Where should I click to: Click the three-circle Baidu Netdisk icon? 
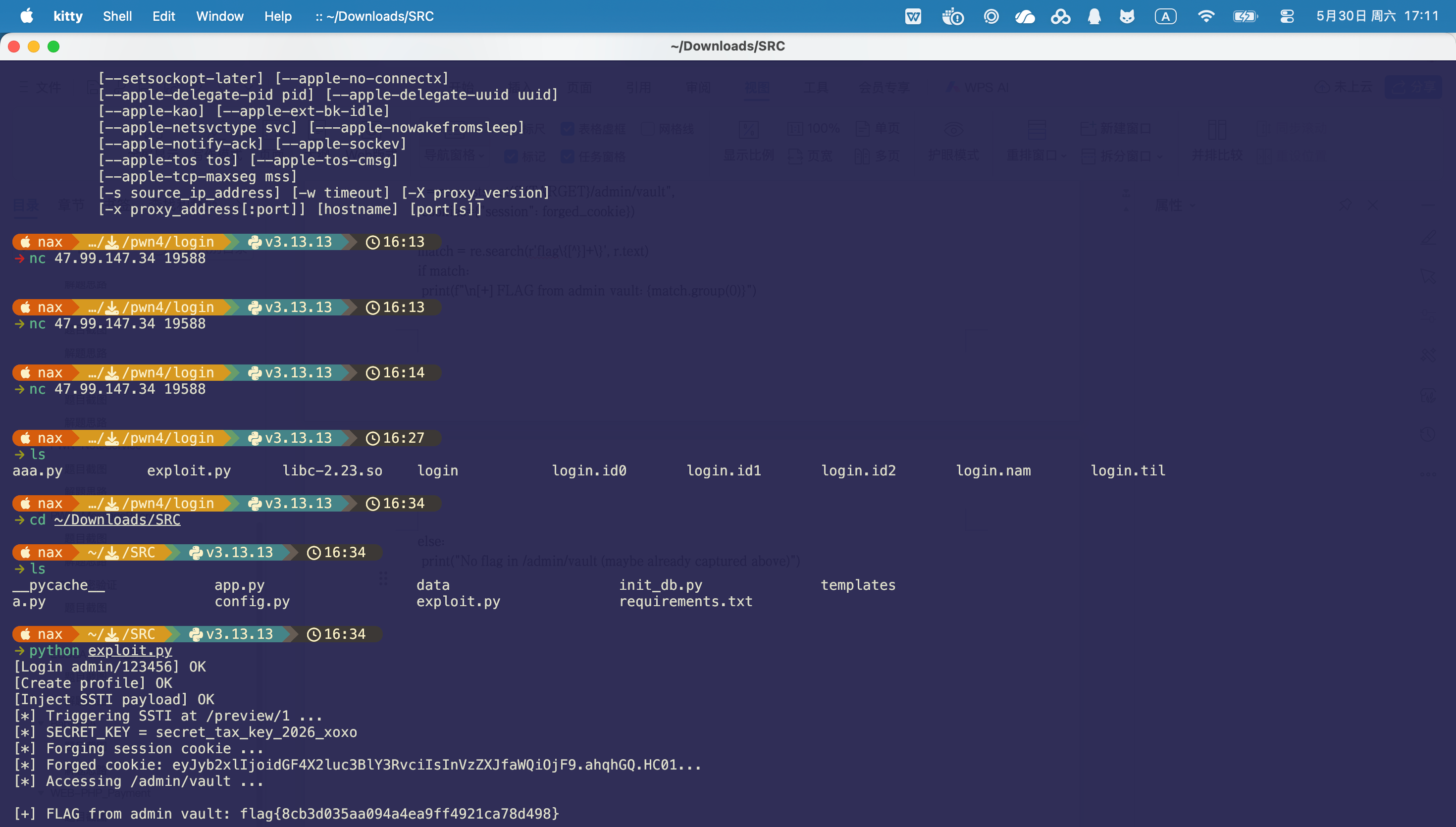[x=1060, y=16]
